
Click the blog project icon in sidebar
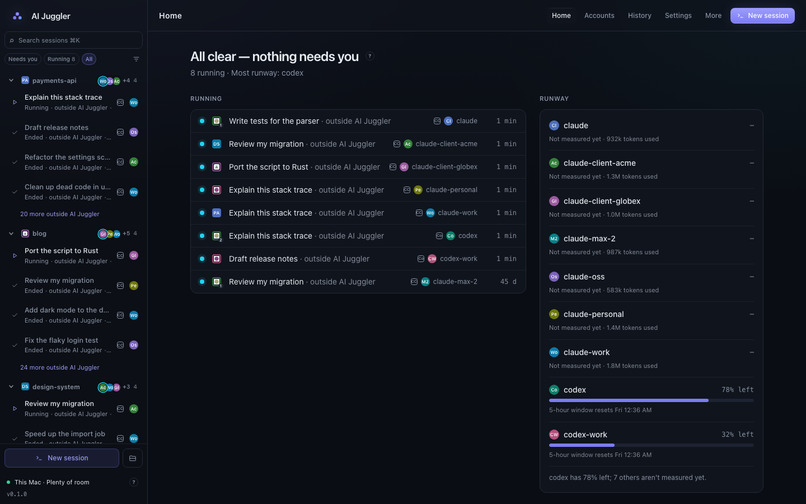(x=25, y=233)
